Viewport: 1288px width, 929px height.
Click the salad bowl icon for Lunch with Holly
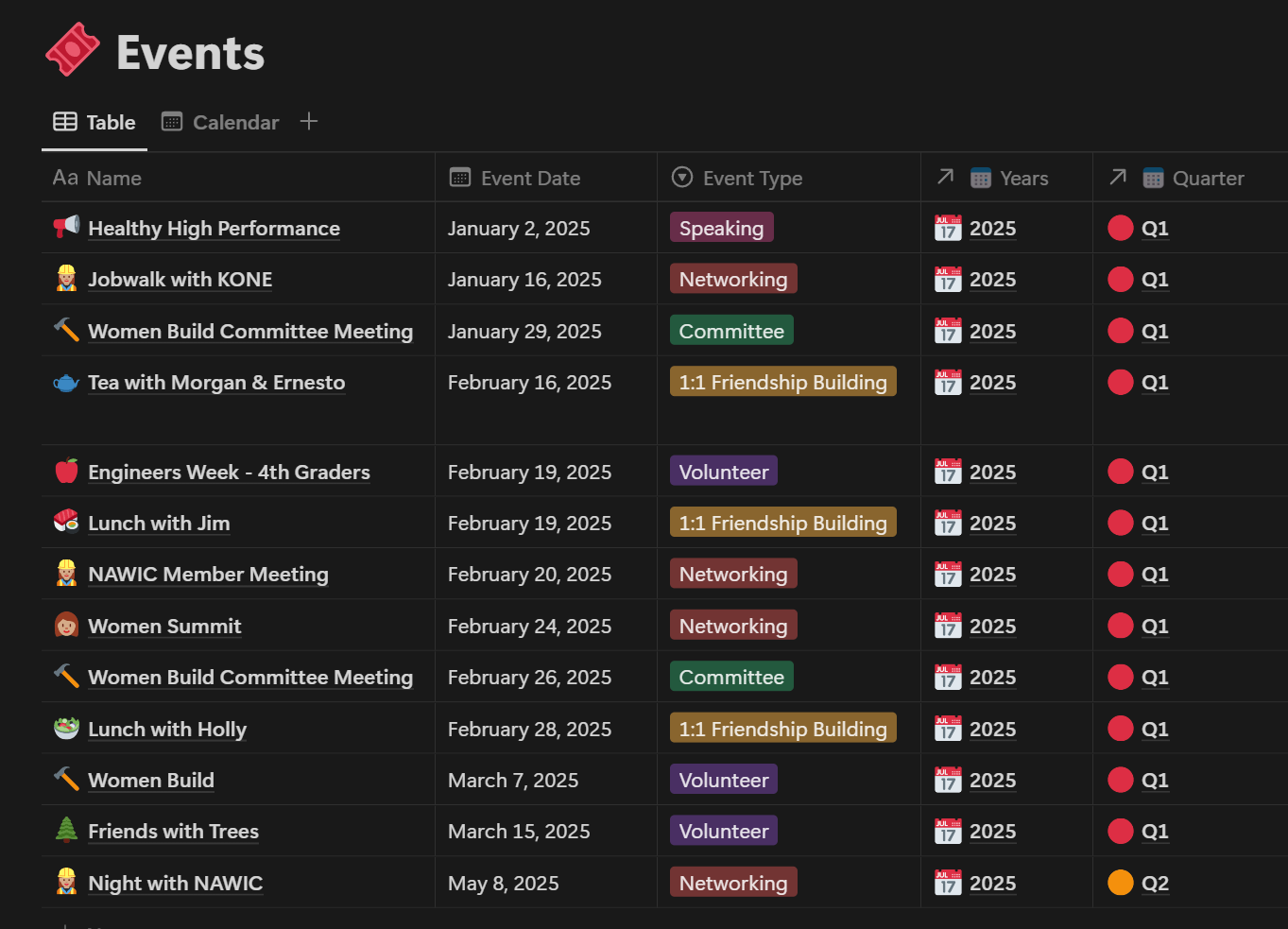point(66,729)
